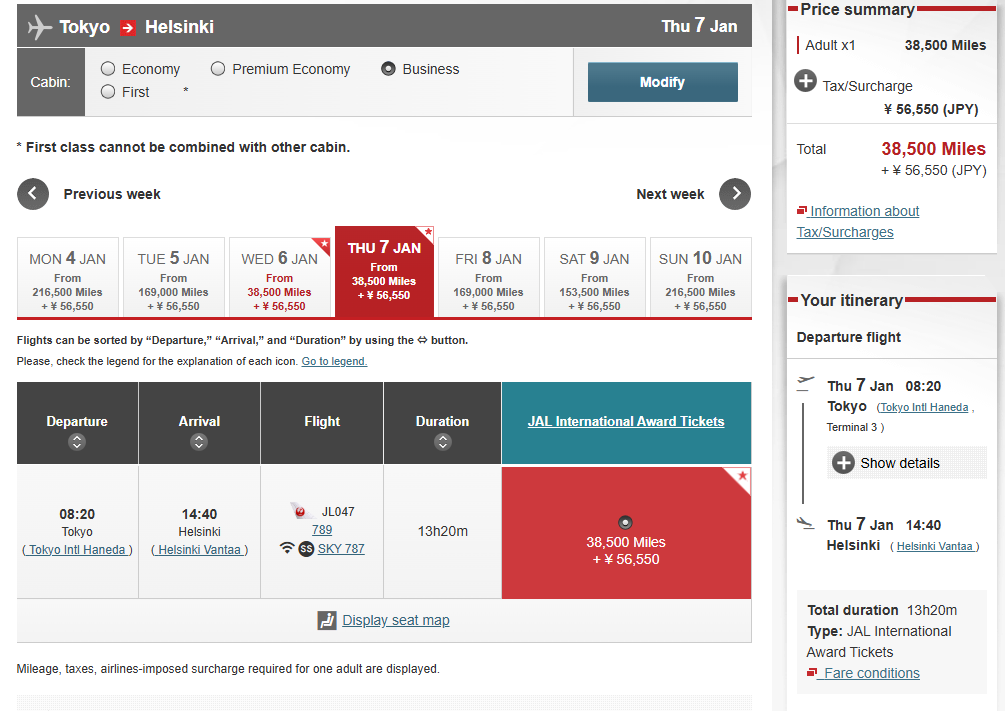The height and width of the screenshot is (711, 1005).
Task: Open Display seat map link
Action: 396,621
